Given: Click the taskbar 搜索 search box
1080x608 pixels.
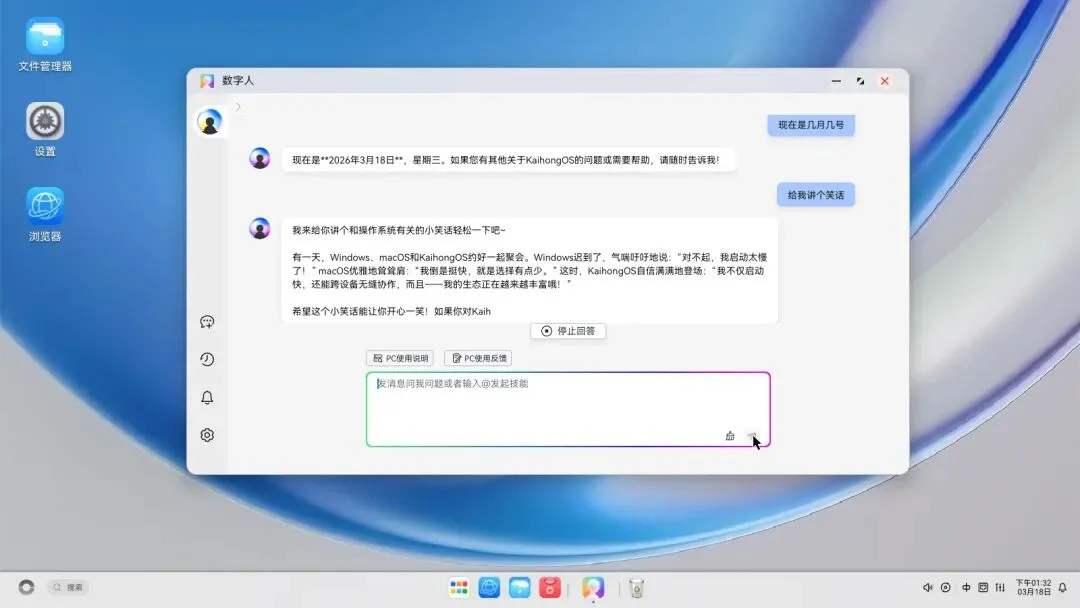Looking at the screenshot, I should click(x=68, y=587).
